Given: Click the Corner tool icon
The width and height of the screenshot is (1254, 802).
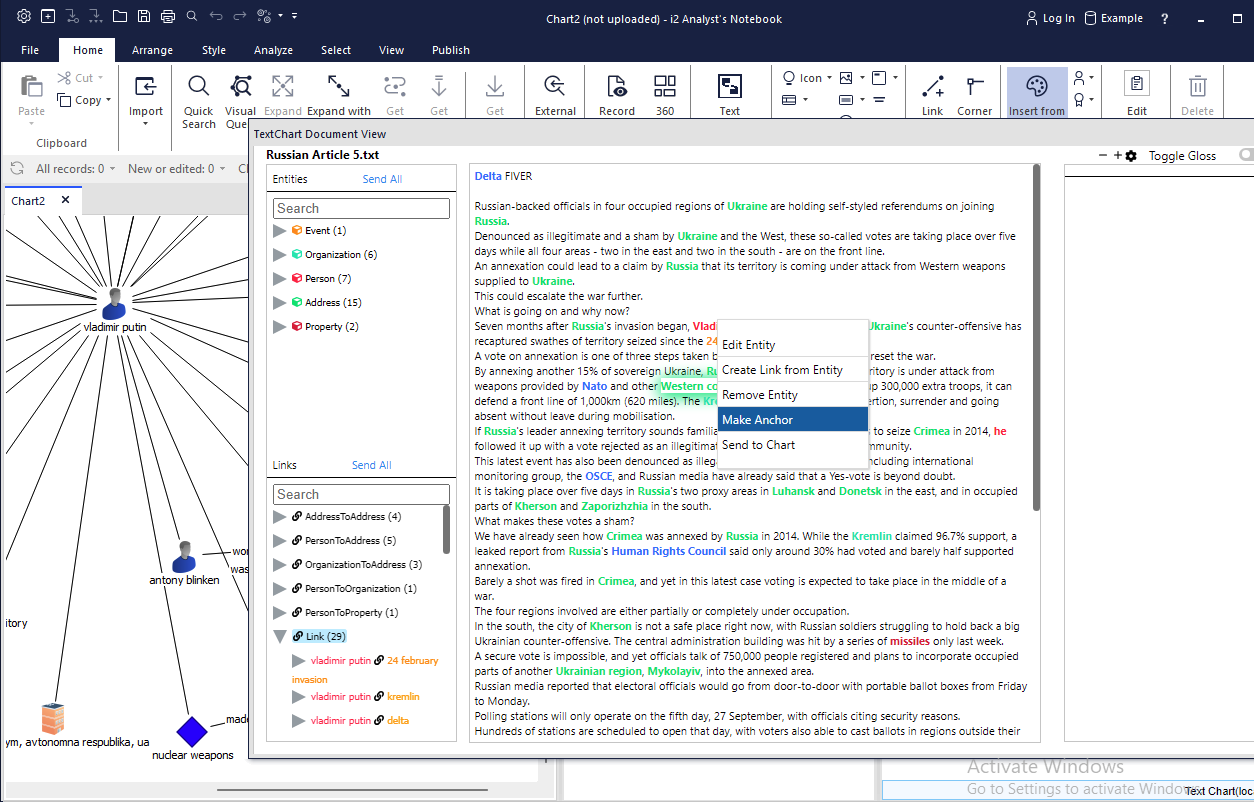Looking at the screenshot, I should coord(974,87).
